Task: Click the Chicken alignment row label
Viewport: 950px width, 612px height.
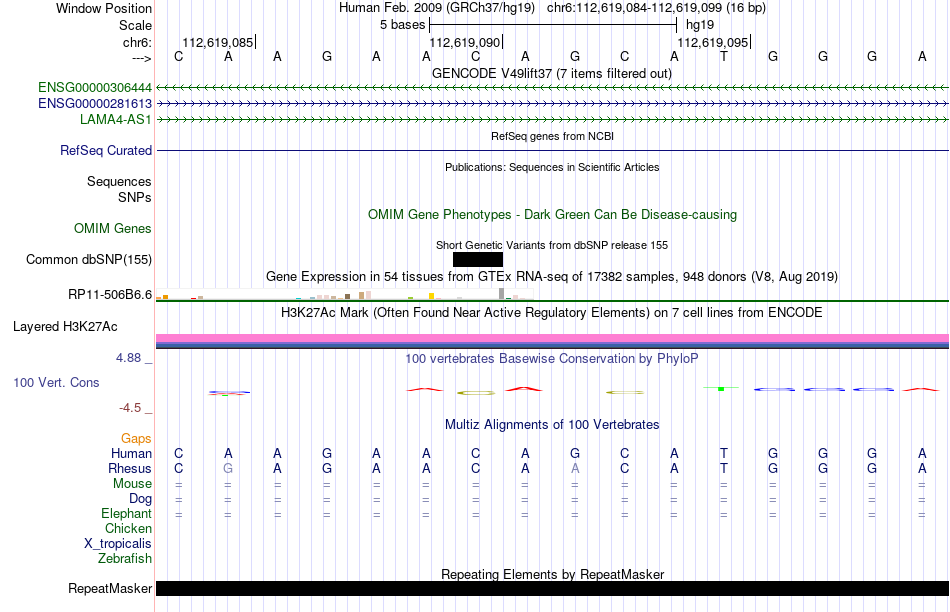Action: (x=128, y=528)
